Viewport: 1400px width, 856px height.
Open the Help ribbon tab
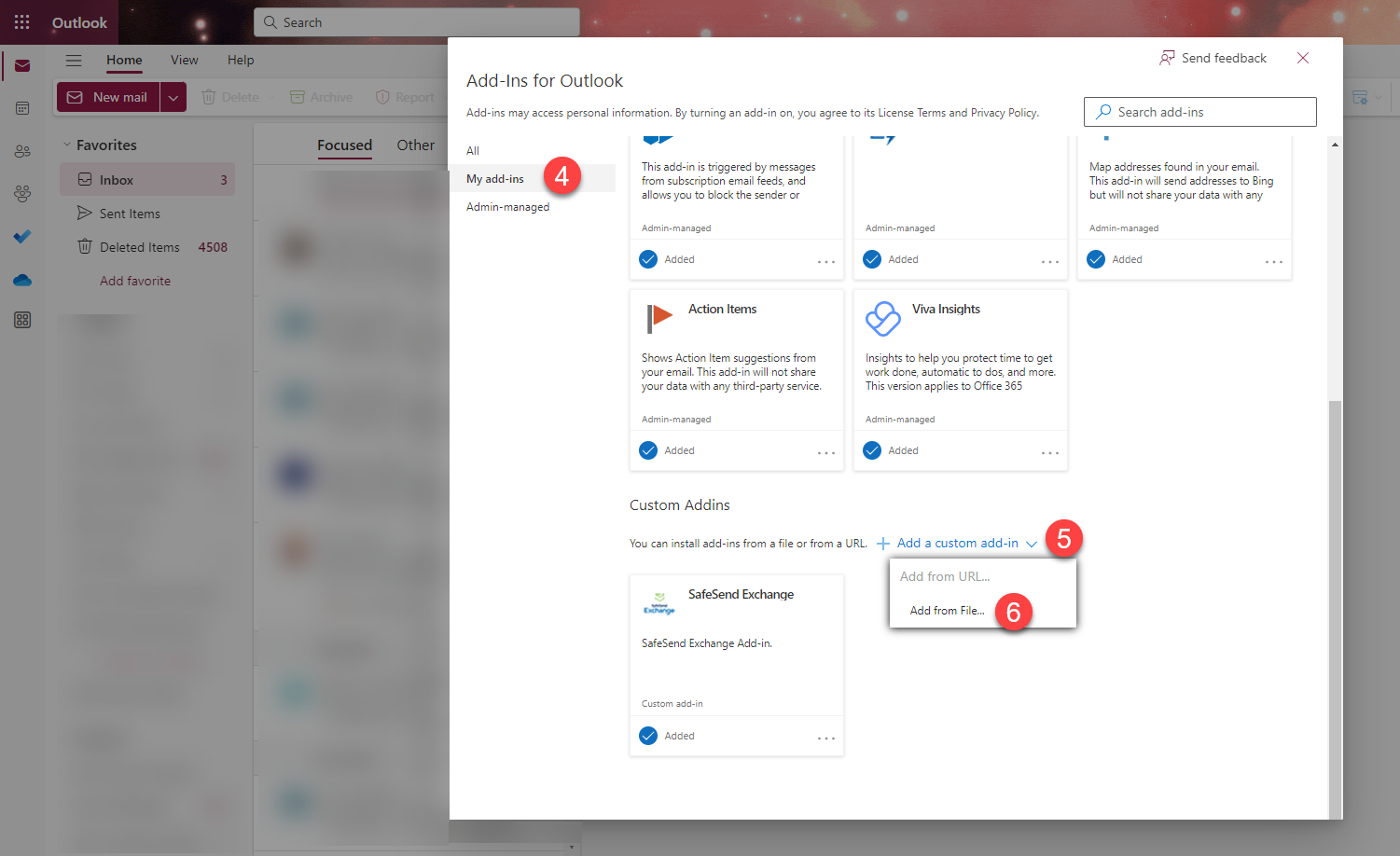[x=241, y=60]
